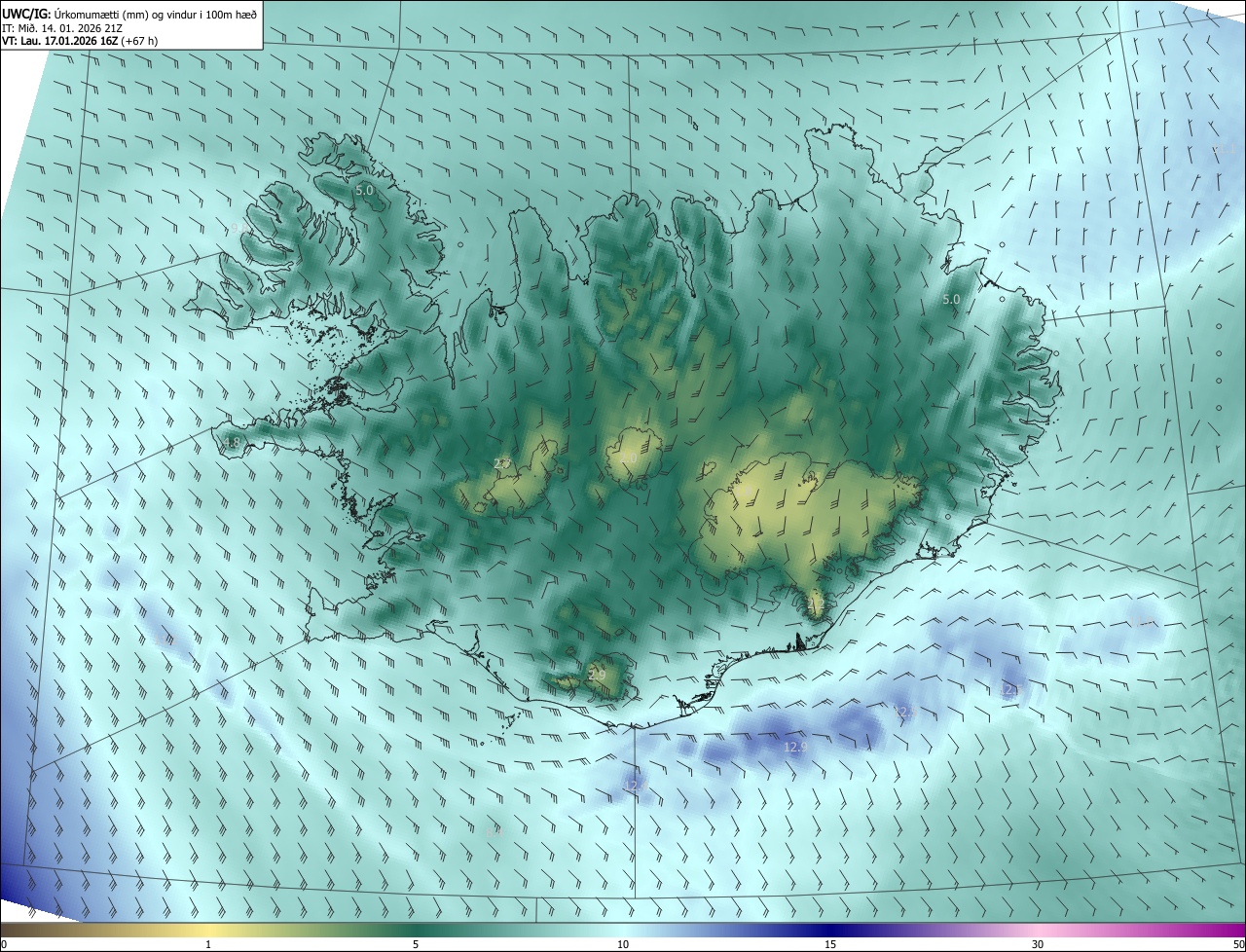Click the 2.2 value at Vatnajökull's southern tip
This screenshot has width=1246, height=952.
click(x=815, y=605)
